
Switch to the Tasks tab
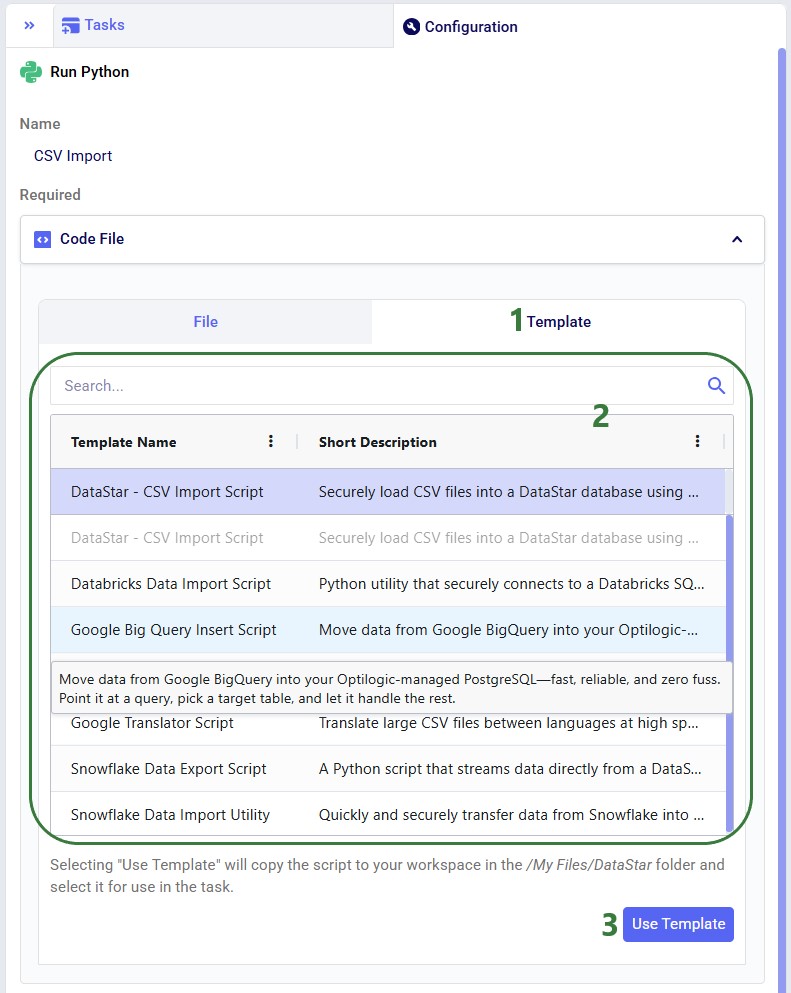click(223, 25)
